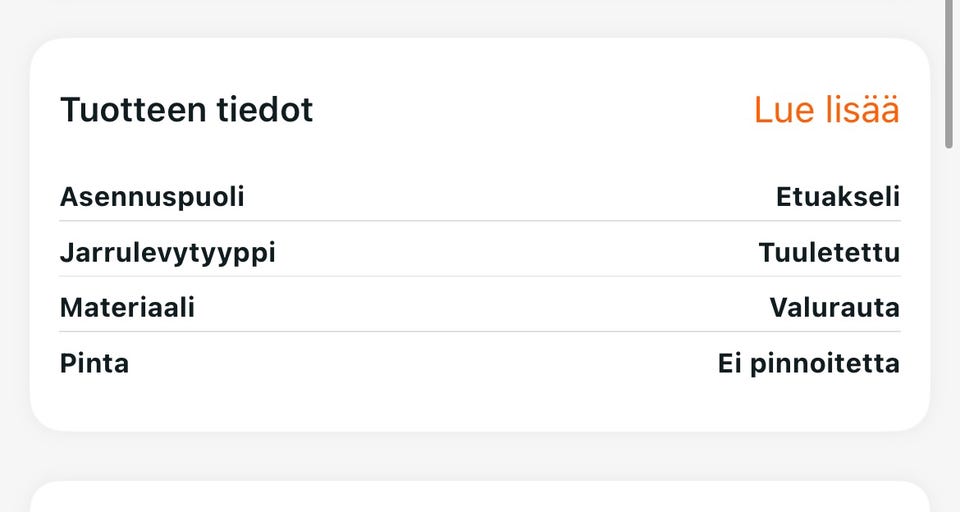The image size is (960, 512).
Task: Click the divider line below Asennuspuoli row
Action: coord(480,221)
